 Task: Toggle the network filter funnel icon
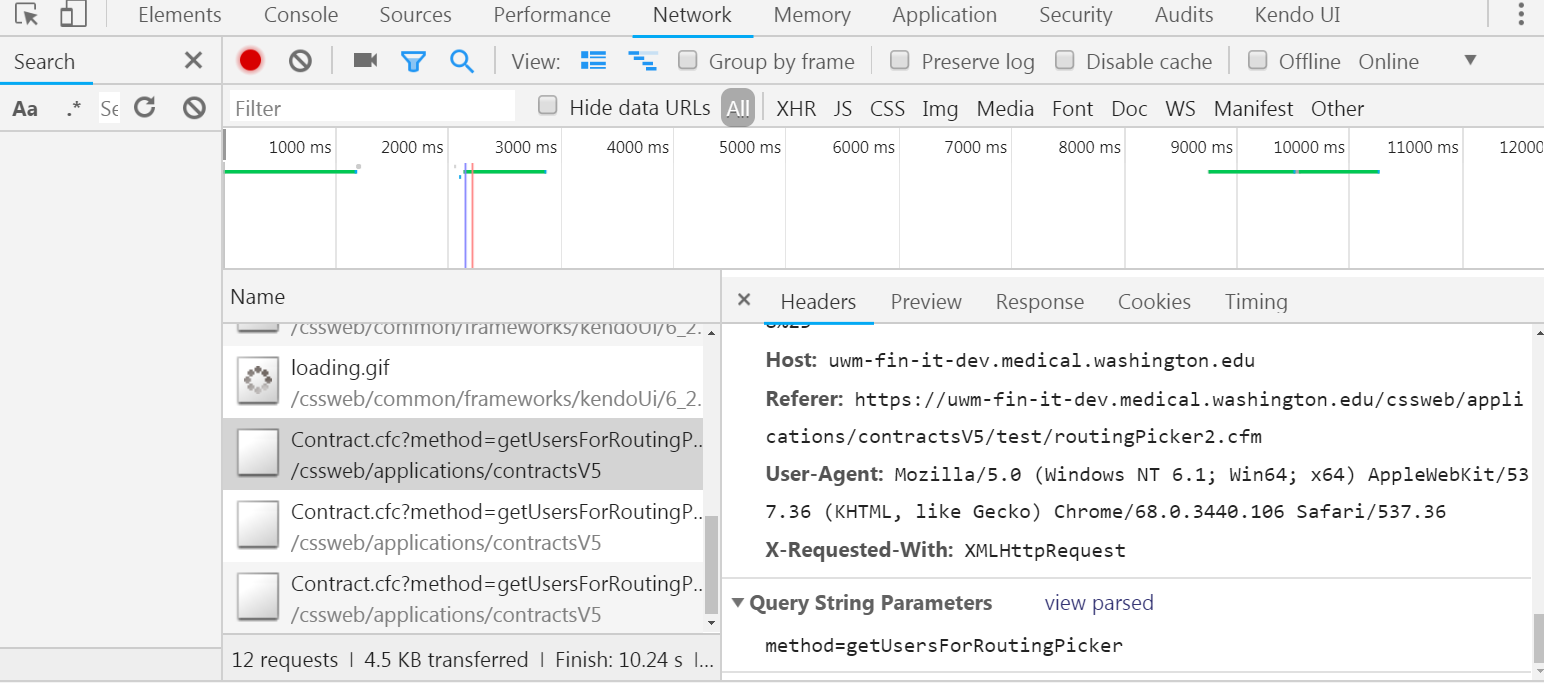tap(413, 61)
